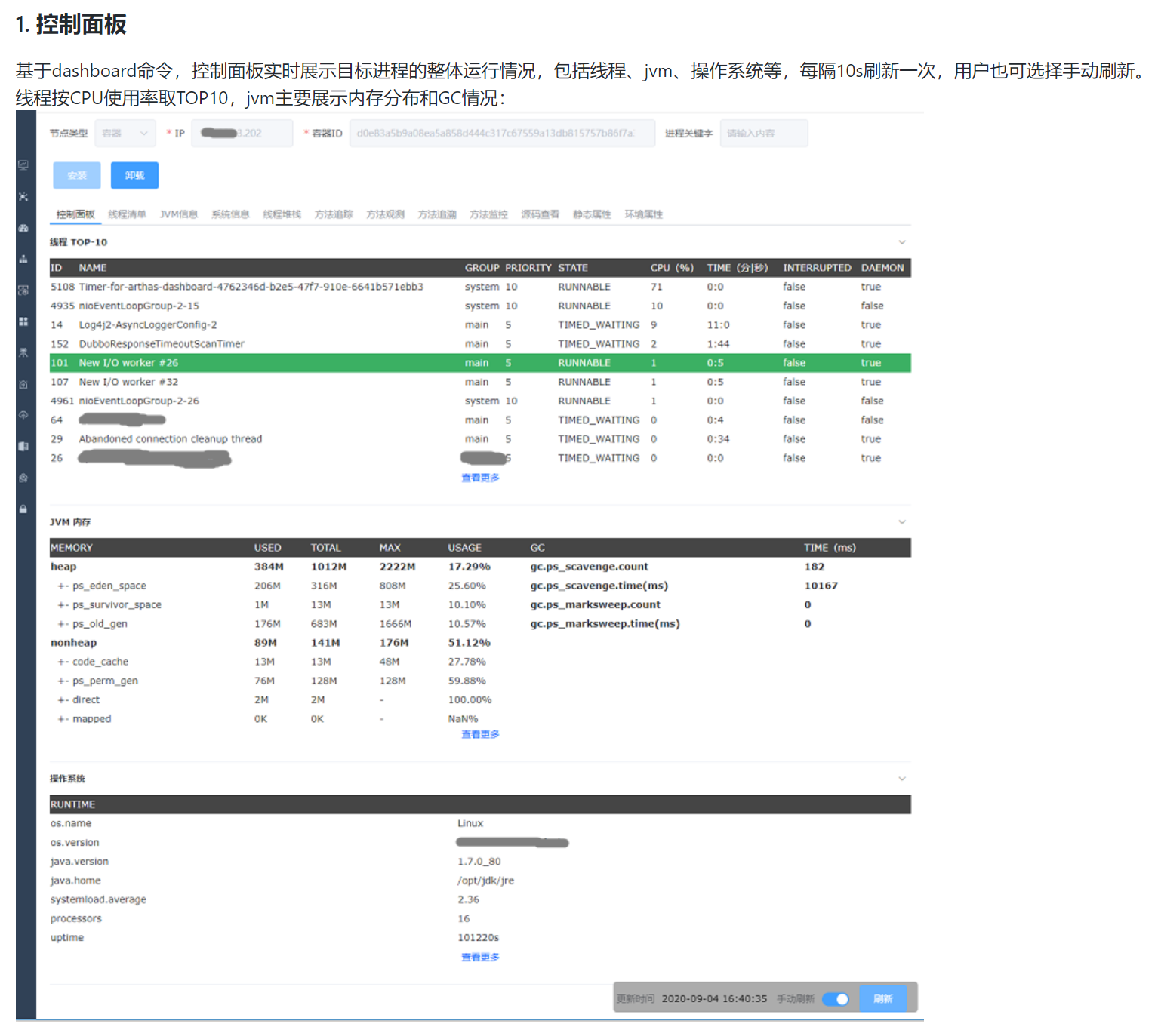Click the 安装 button
This screenshot has width=1158, height=1036.
77,176
